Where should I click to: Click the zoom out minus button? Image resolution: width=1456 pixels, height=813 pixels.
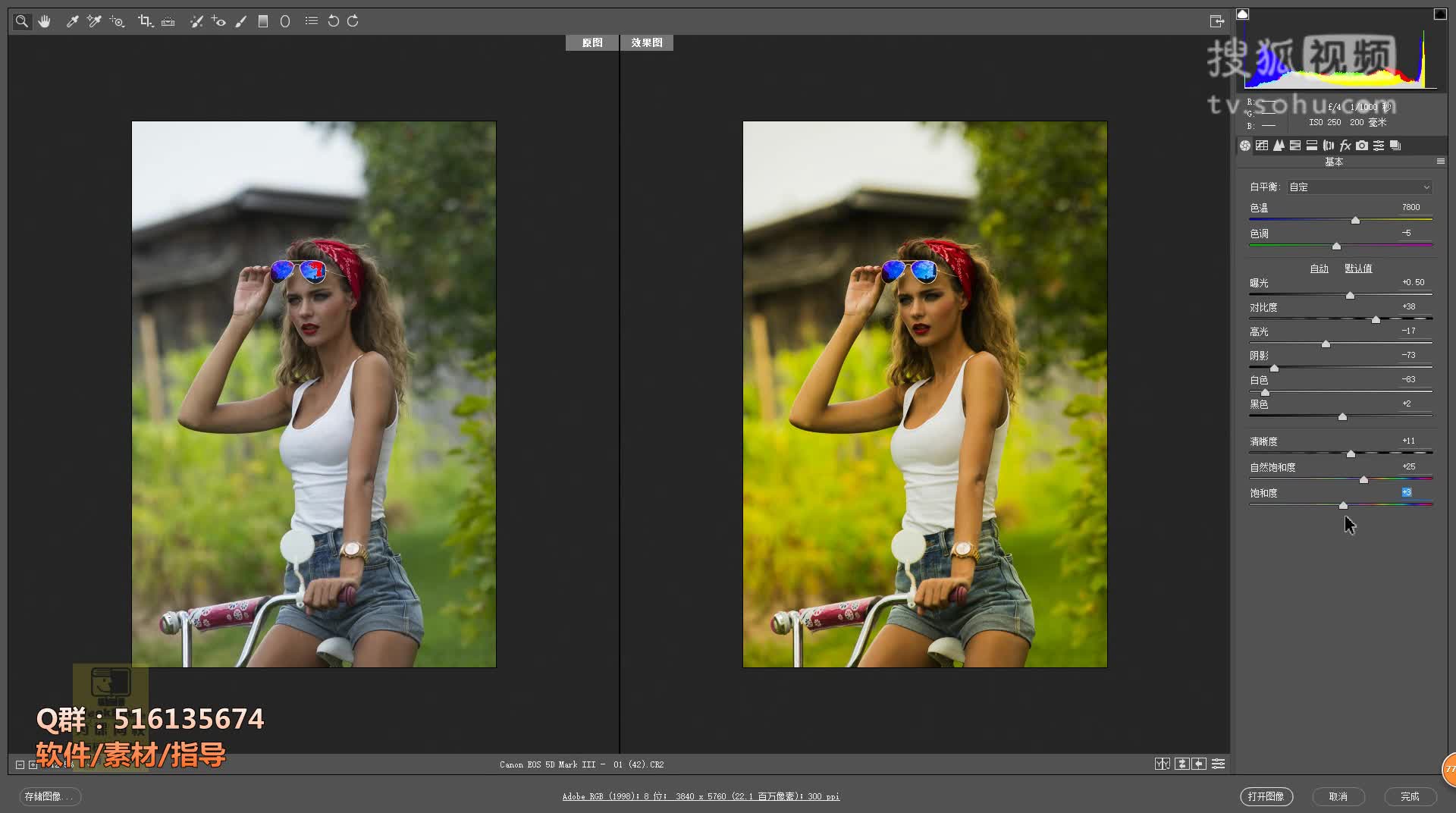(20, 764)
